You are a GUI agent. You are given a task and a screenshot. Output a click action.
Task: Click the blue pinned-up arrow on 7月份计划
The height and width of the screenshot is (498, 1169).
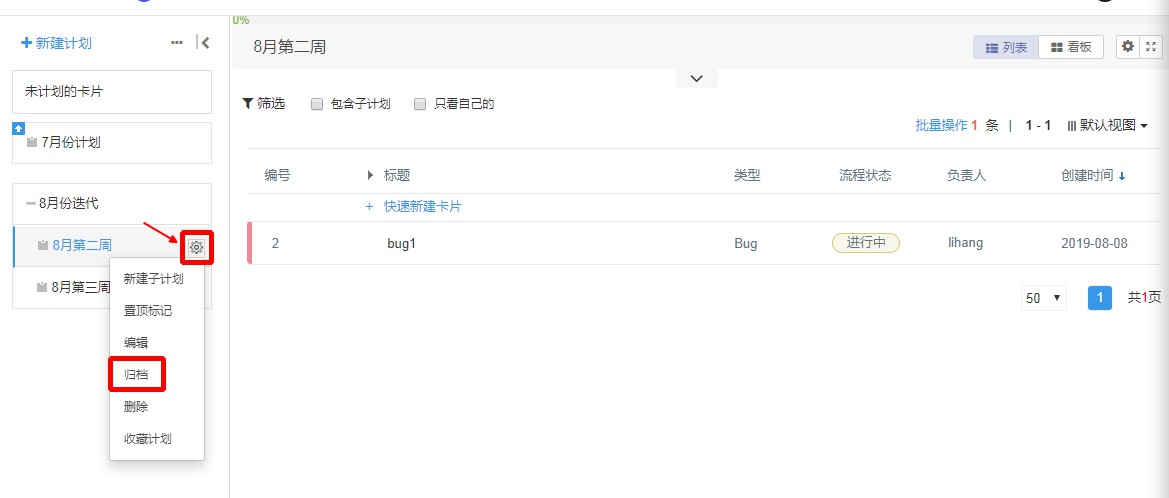pyautogui.click(x=18, y=128)
